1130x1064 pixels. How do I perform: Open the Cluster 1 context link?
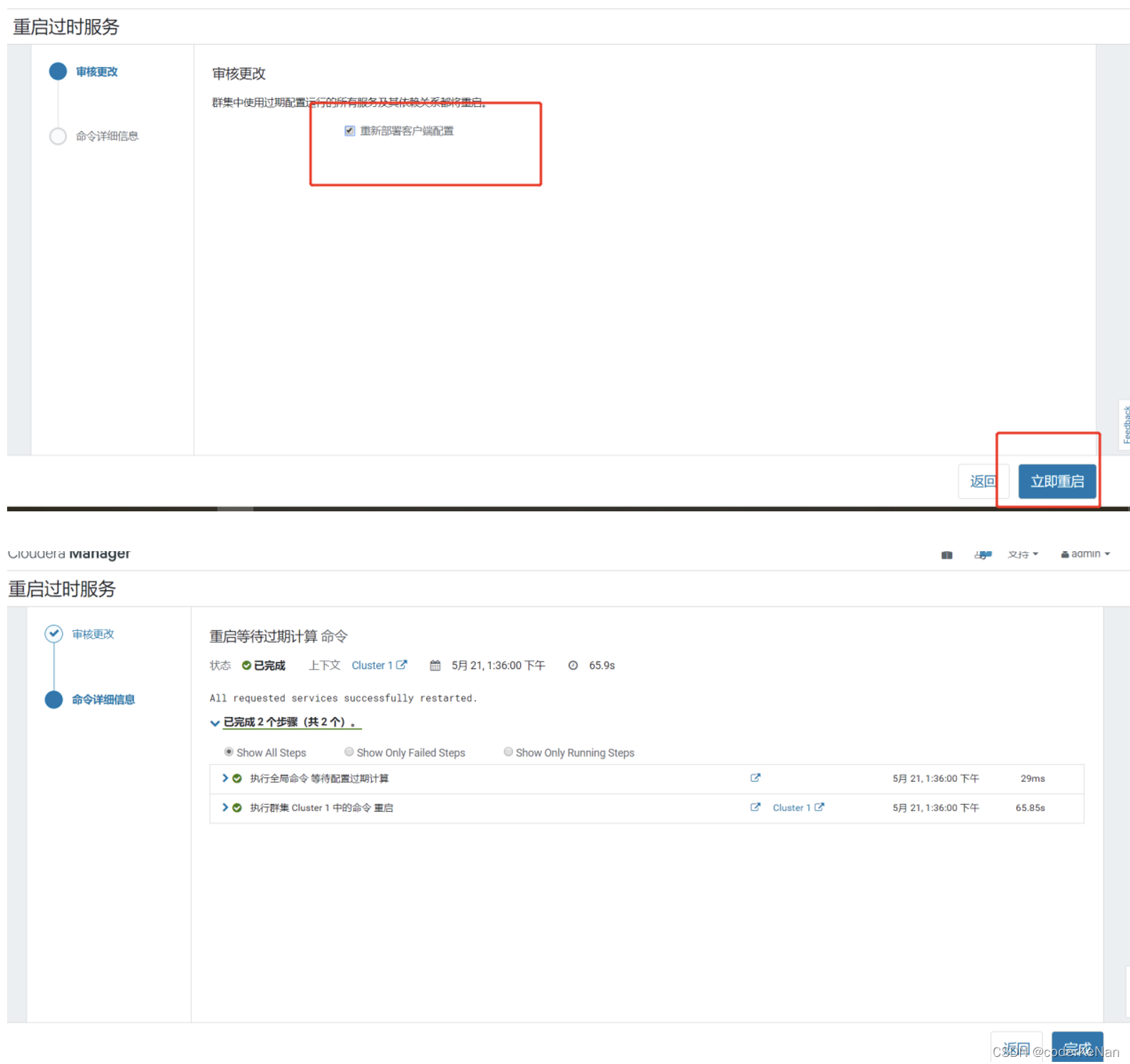372,665
